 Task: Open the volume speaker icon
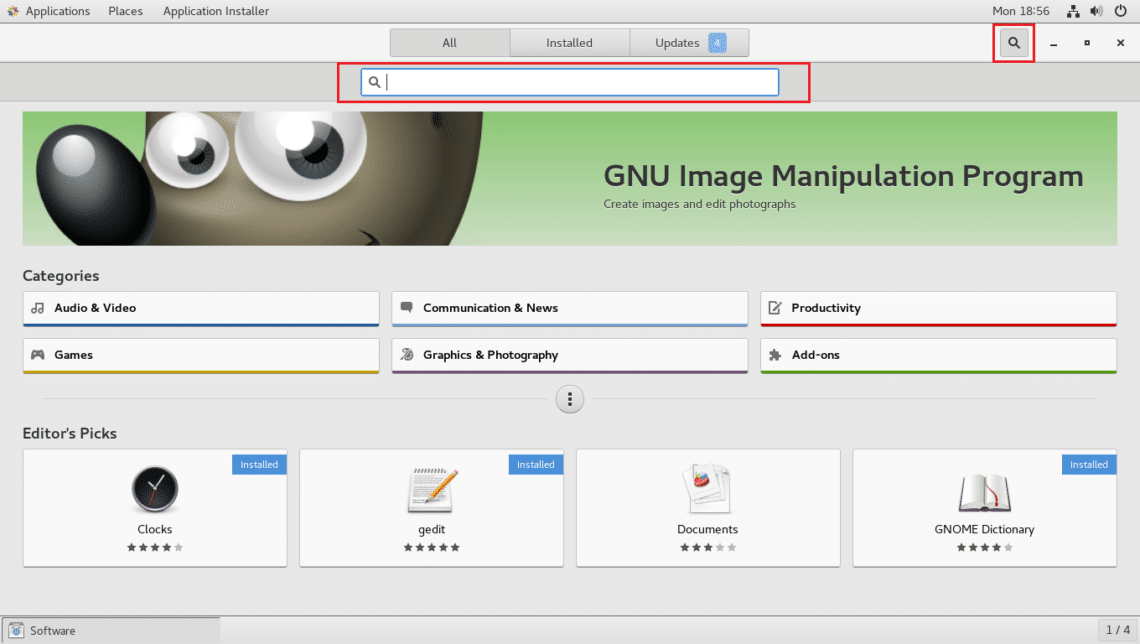click(1096, 11)
